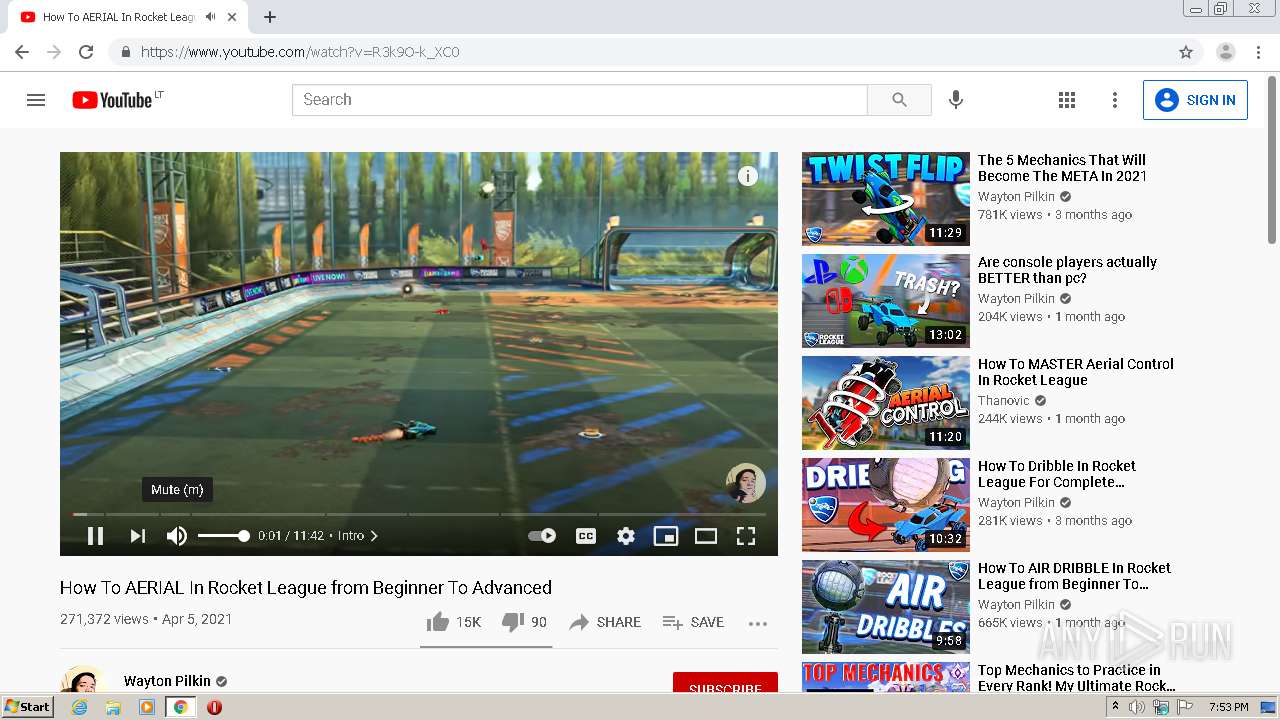Open the system tray volume icon
The image size is (1280, 720).
click(x=1137, y=707)
